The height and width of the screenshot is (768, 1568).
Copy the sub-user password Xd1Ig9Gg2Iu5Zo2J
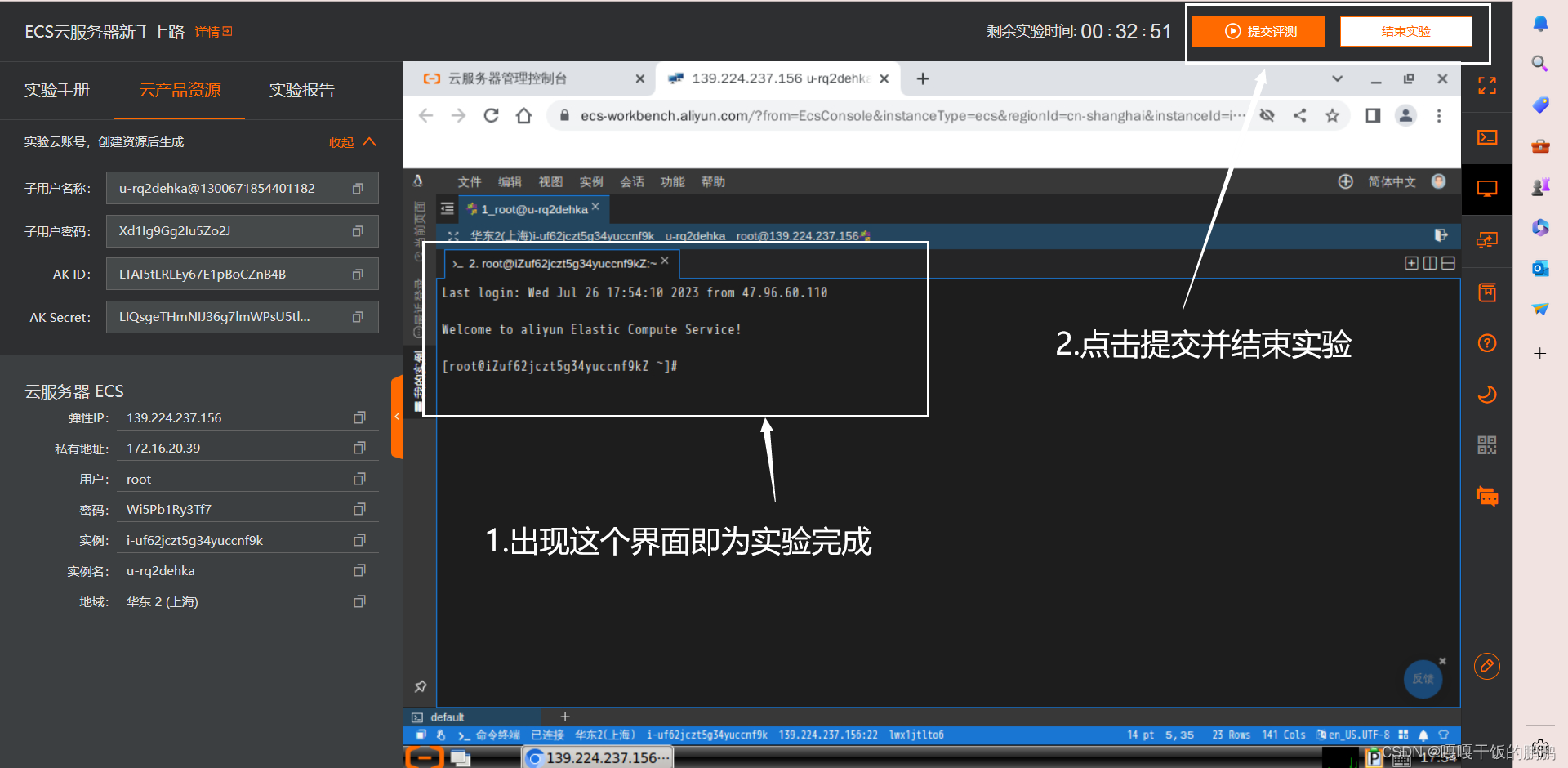pyautogui.click(x=357, y=232)
